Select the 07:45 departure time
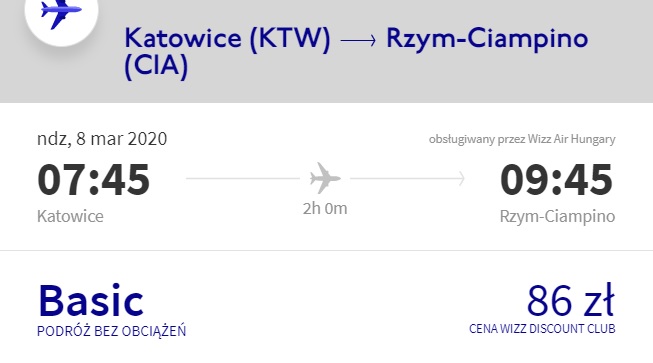The width and height of the screenshot is (653, 363). (93, 179)
